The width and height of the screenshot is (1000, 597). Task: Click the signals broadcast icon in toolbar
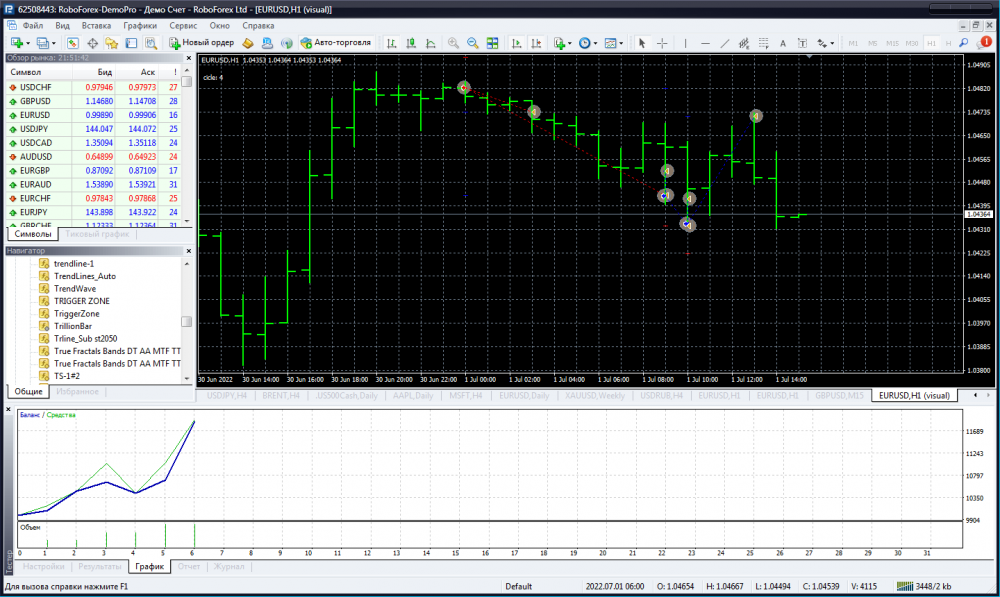[286, 43]
